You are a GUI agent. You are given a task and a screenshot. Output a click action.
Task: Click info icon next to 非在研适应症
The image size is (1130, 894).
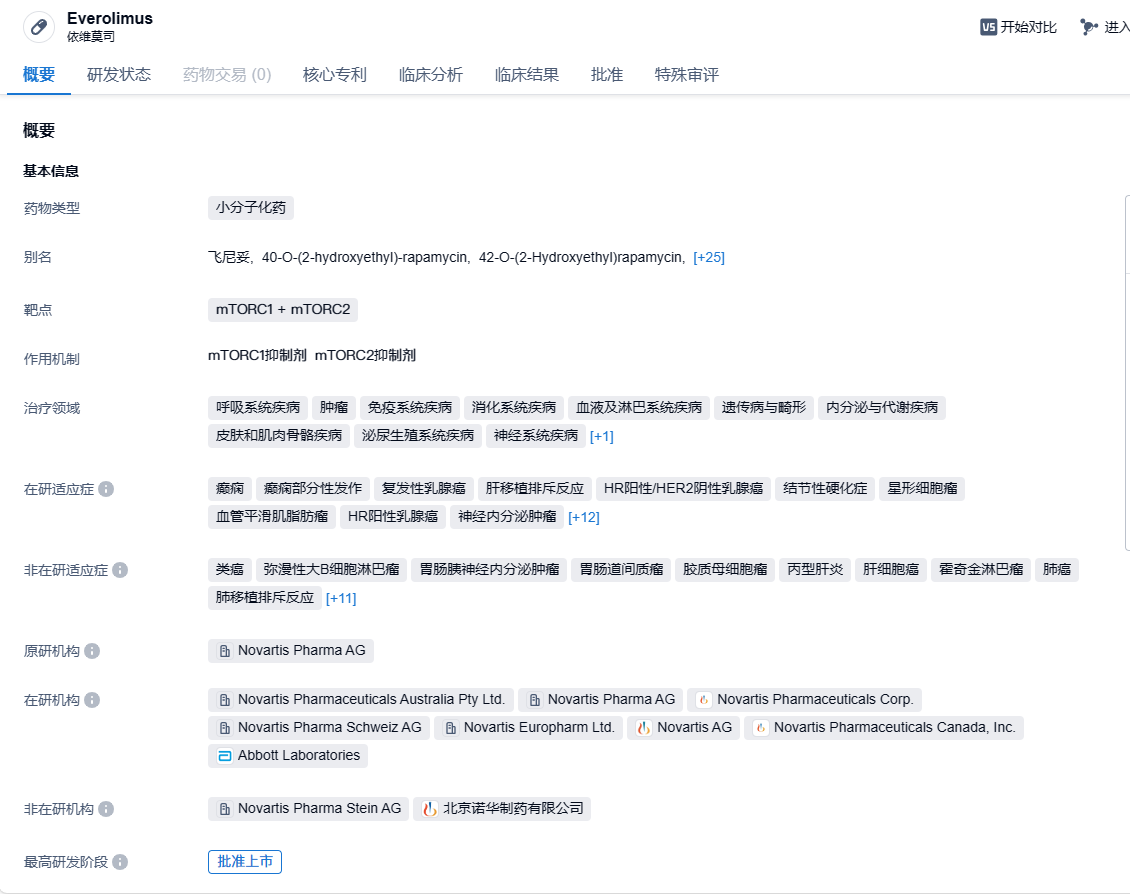click(x=120, y=570)
